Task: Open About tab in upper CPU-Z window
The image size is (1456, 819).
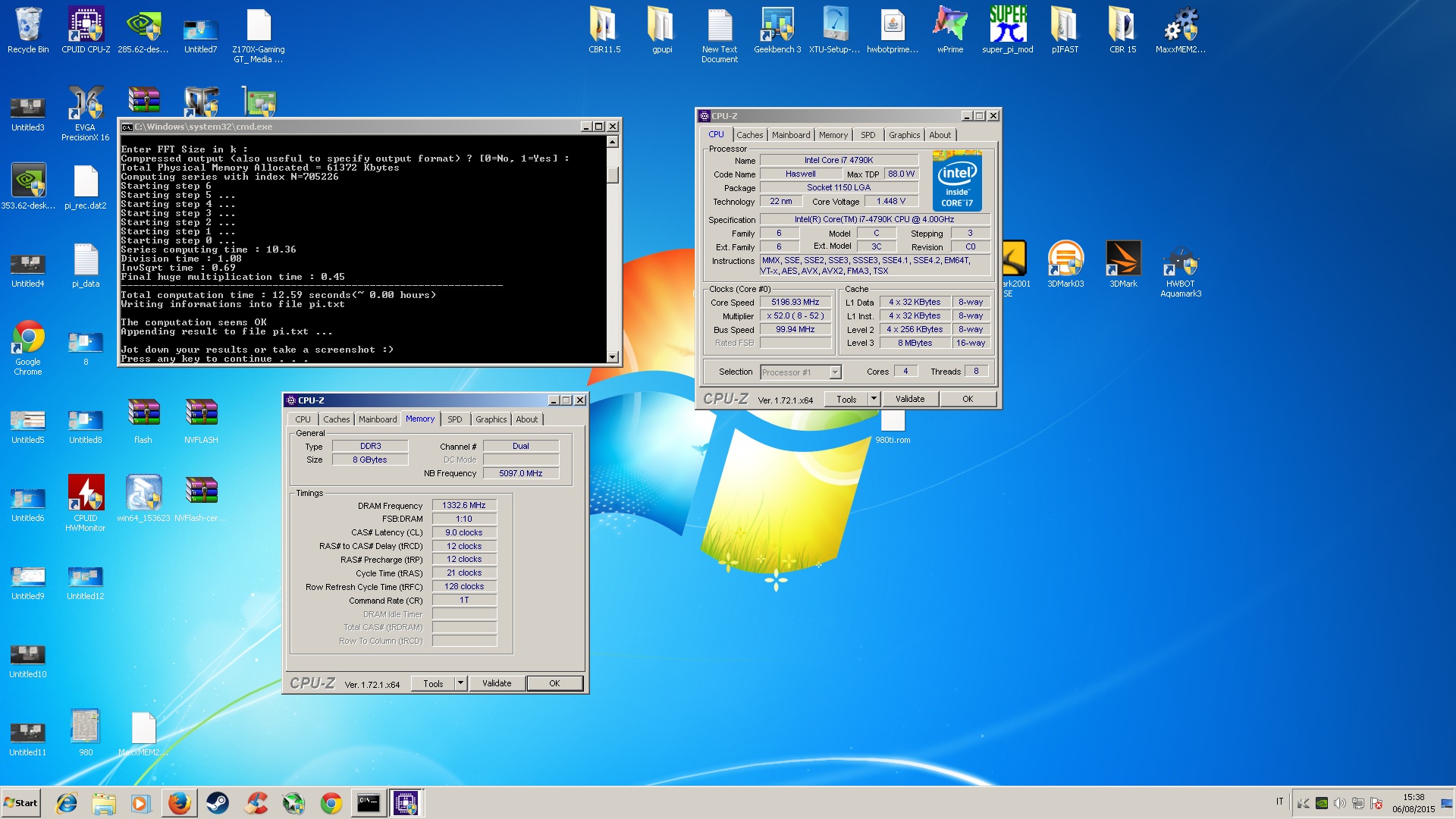Action: [x=940, y=135]
